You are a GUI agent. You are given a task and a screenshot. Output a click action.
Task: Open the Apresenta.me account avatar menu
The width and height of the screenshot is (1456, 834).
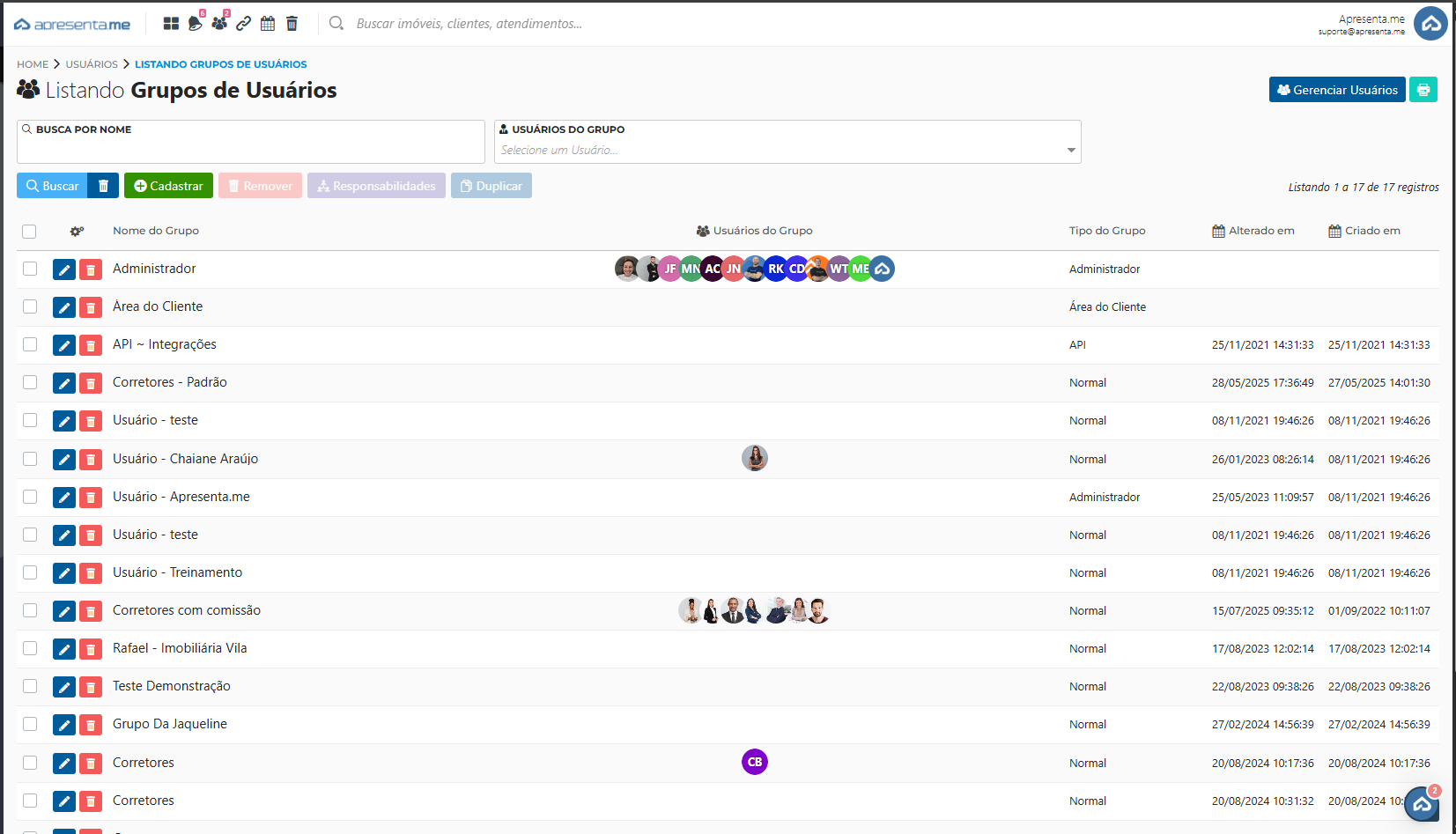coord(1430,24)
